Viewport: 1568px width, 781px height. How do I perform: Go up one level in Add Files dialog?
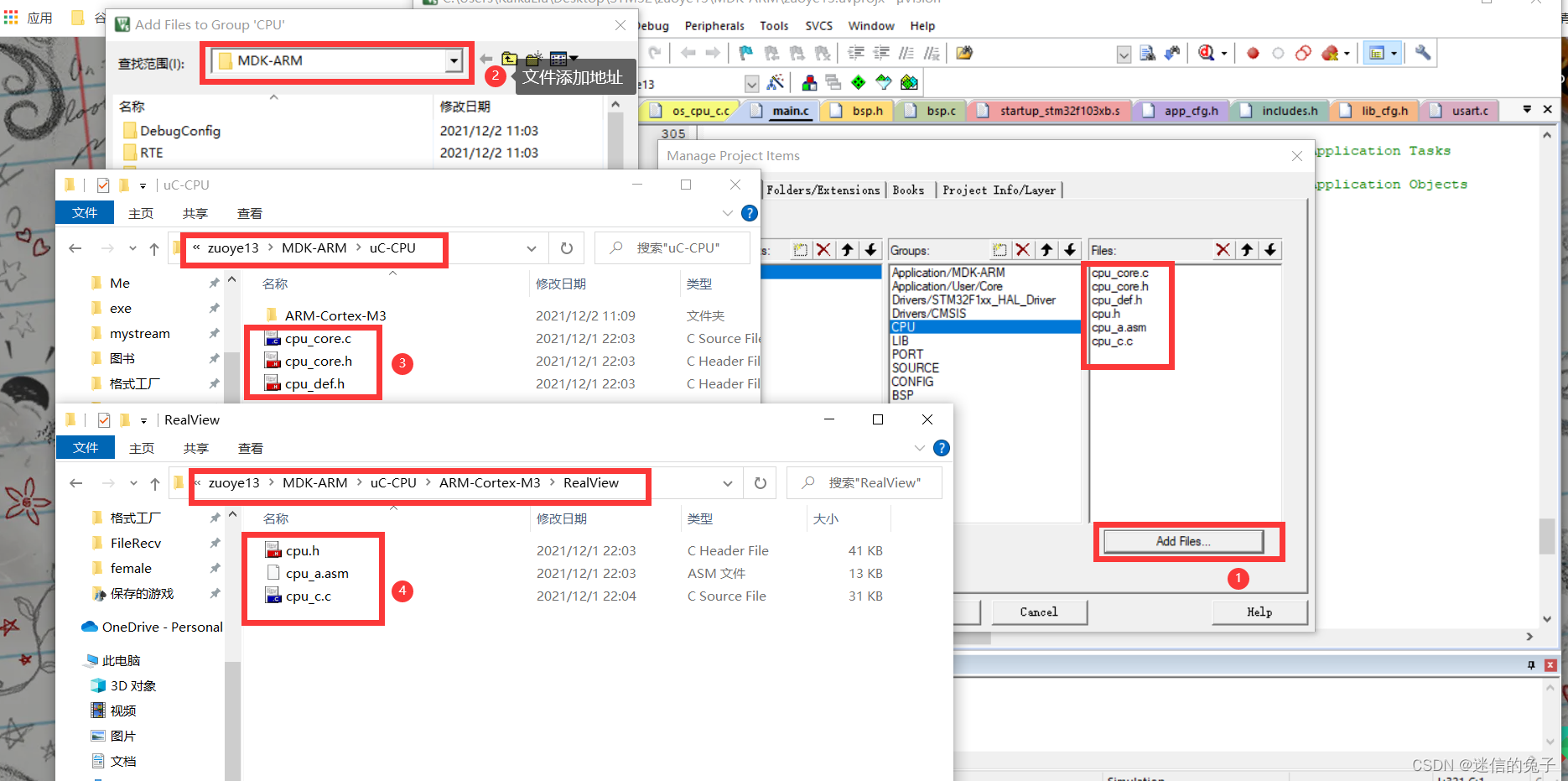[x=510, y=59]
